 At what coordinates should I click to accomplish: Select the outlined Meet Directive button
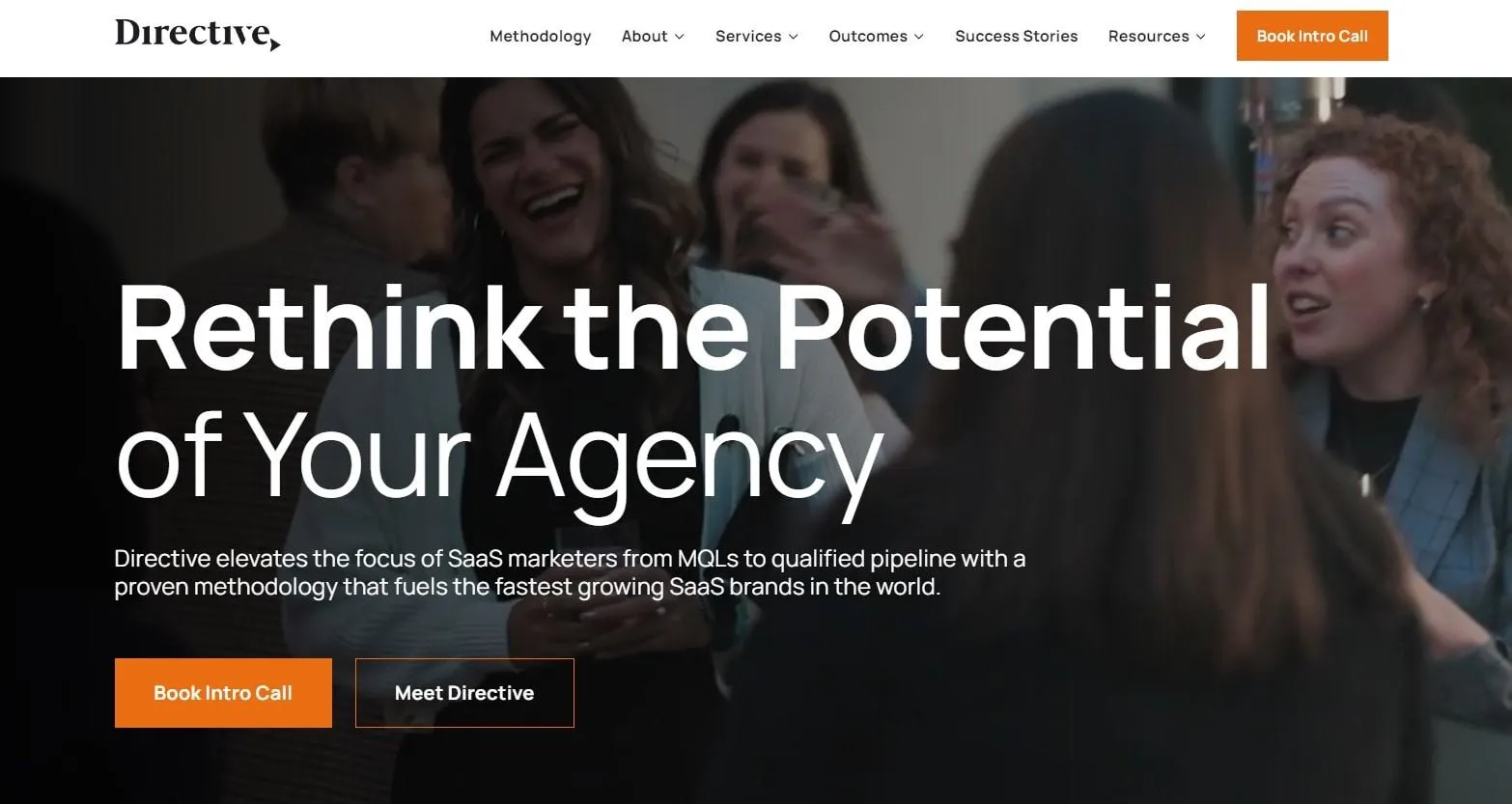coord(464,693)
